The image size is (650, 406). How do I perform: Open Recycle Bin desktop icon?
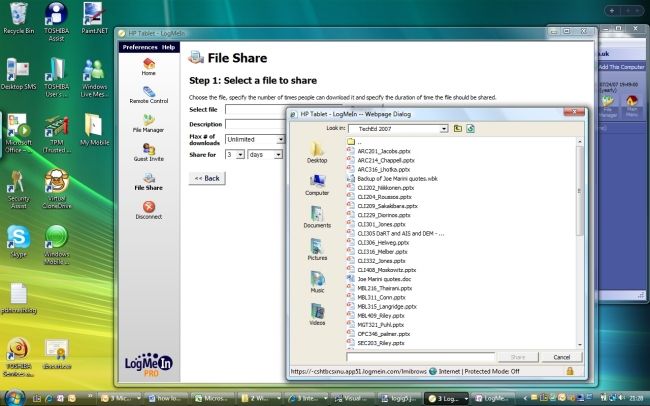(18, 18)
